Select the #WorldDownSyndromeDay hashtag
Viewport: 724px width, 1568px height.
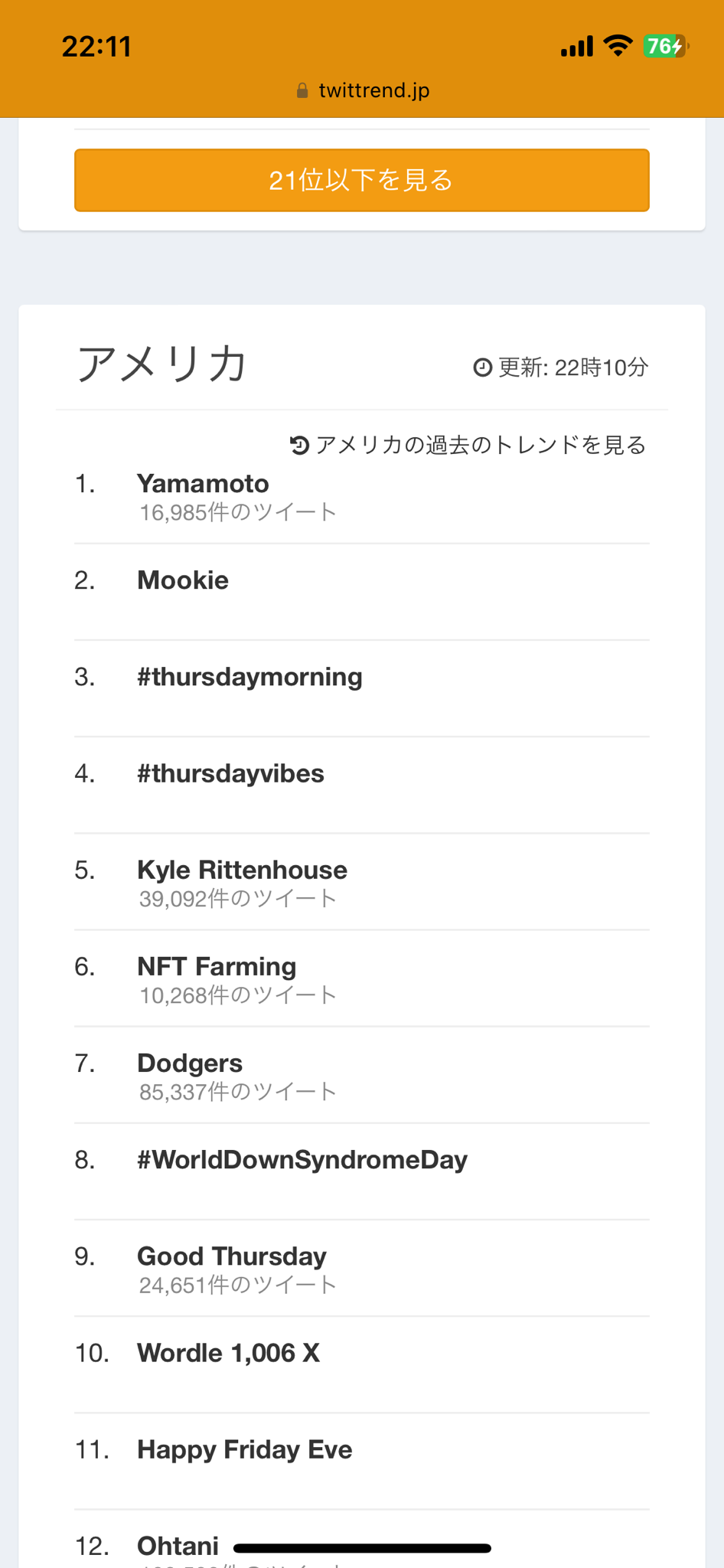pyautogui.click(x=302, y=1160)
